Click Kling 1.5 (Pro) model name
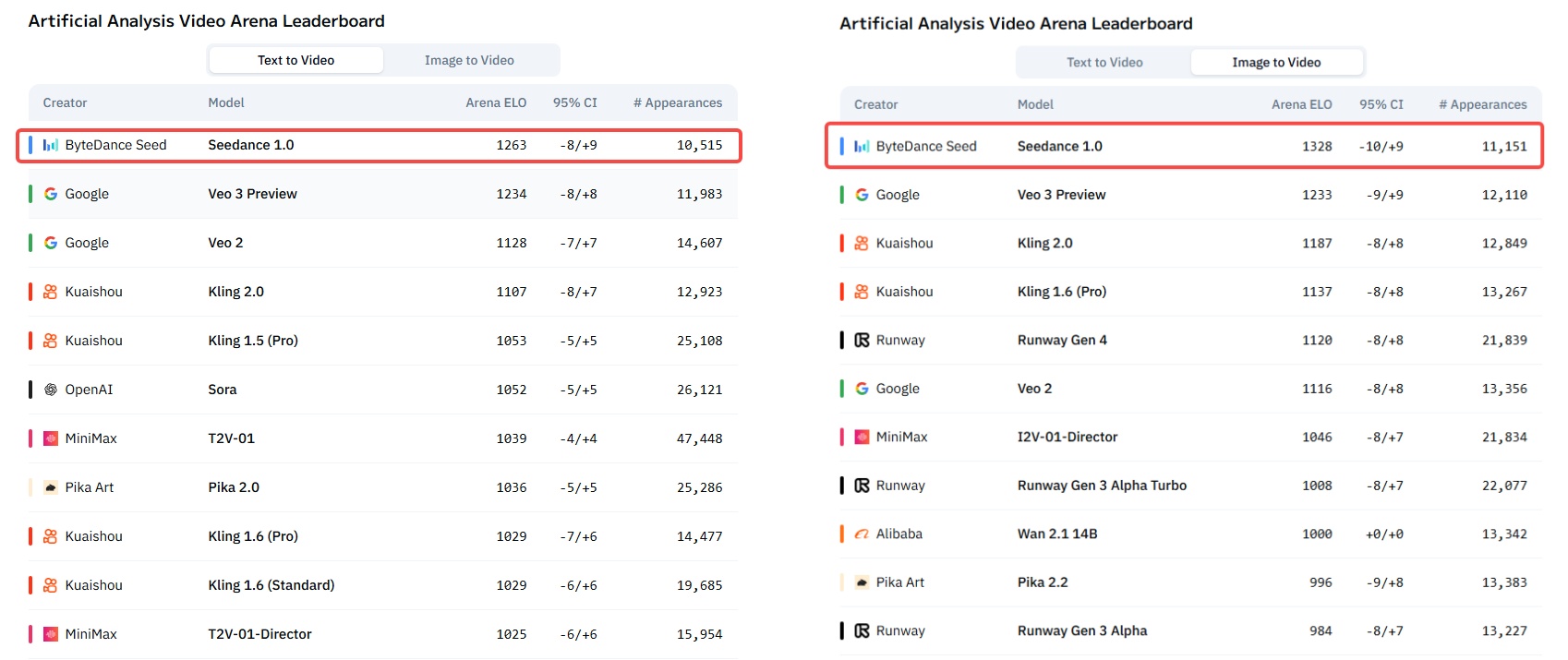The width and height of the screenshot is (1568, 660). click(x=253, y=341)
